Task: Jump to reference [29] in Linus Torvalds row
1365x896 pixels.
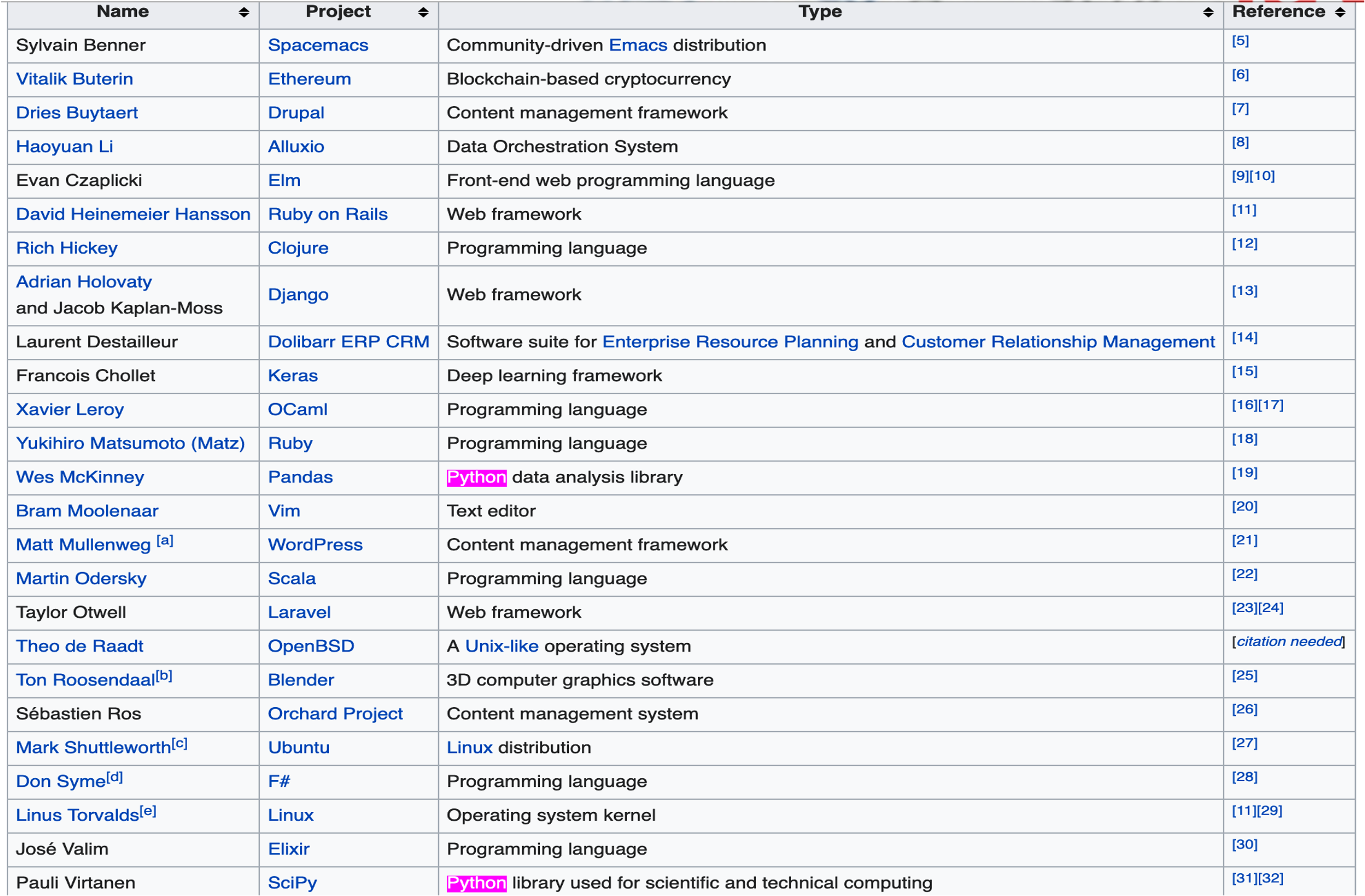Action: (1270, 811)
